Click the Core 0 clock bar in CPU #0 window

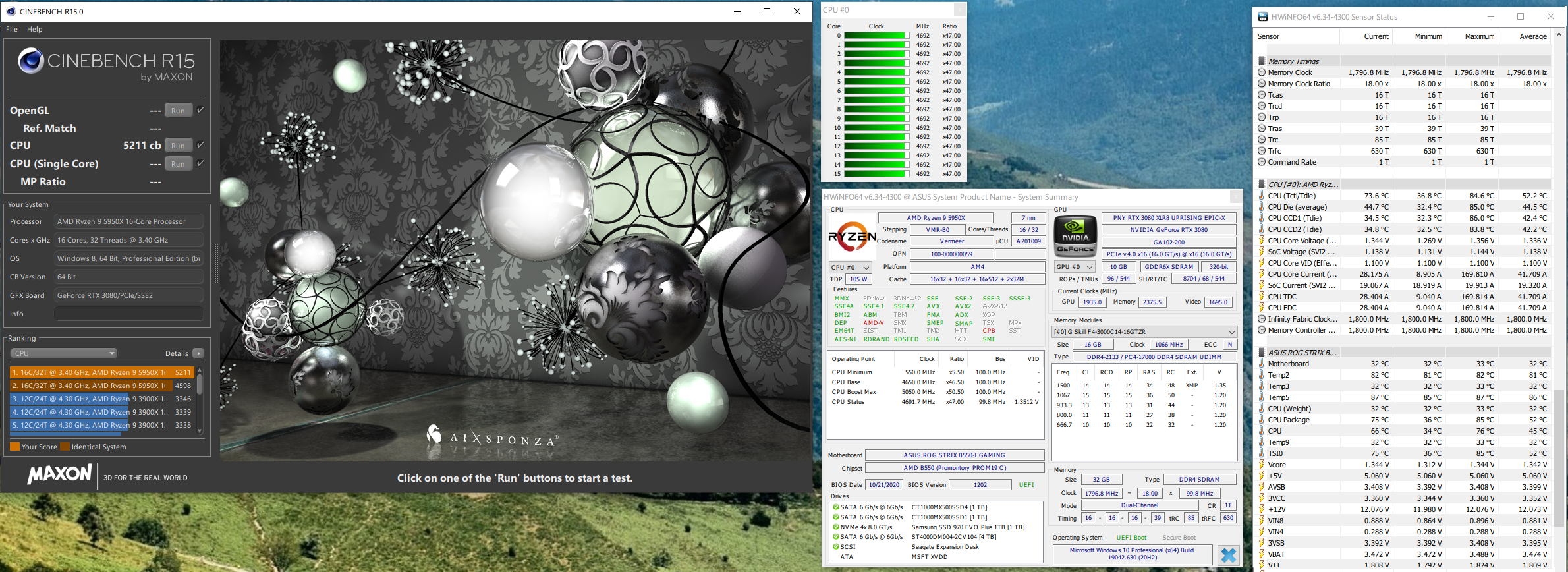(x=876, y=36)
